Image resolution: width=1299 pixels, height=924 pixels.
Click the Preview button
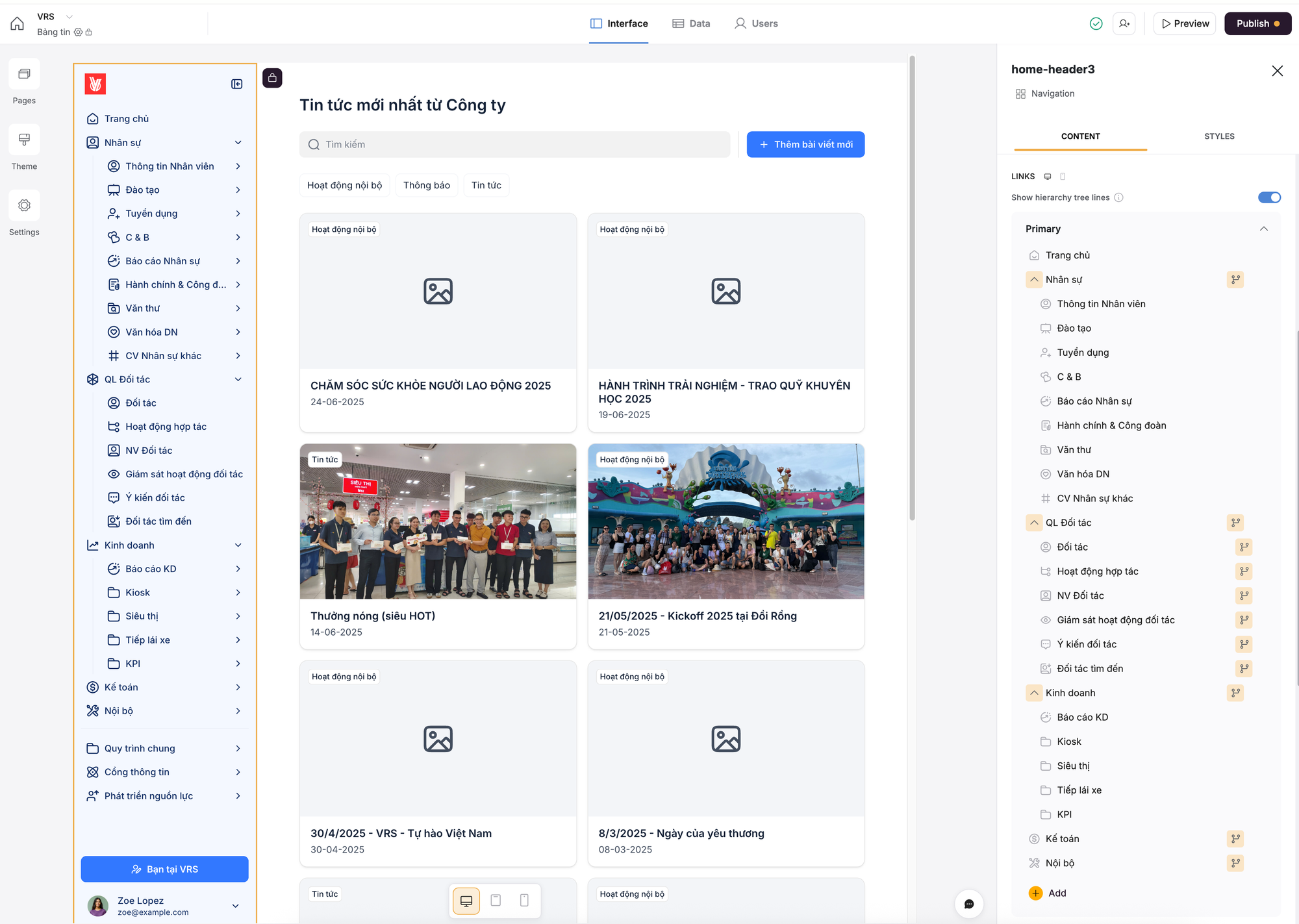coord(1185,23)
